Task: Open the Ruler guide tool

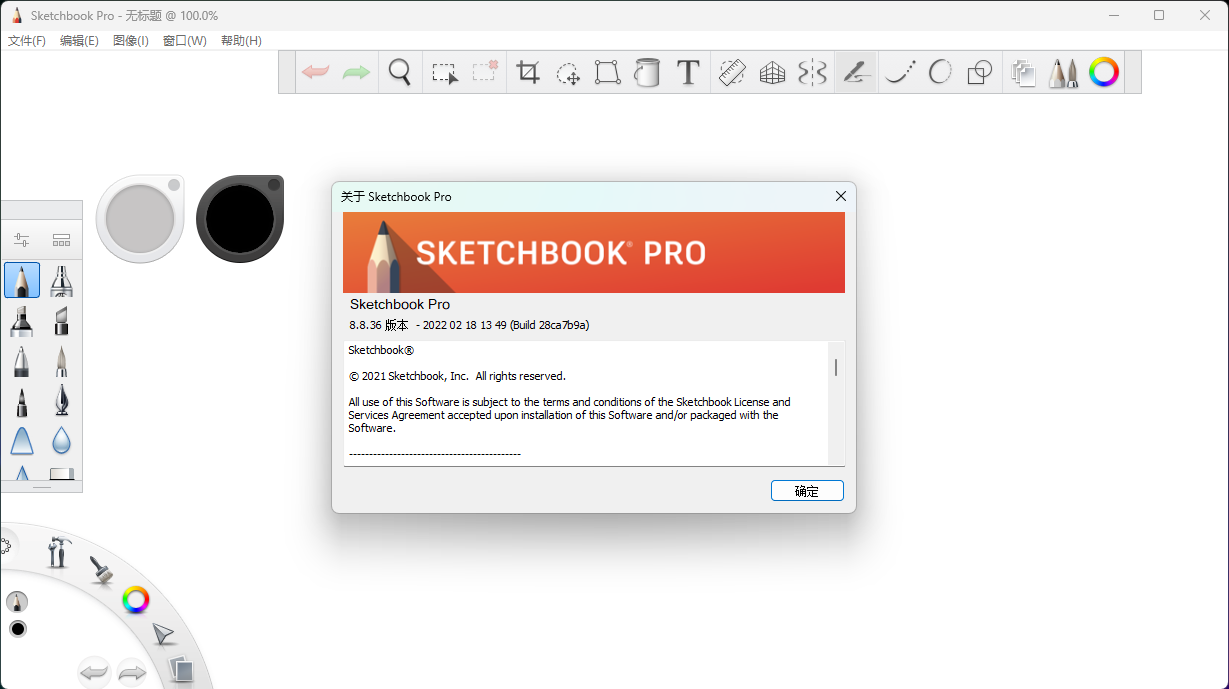Action: pos(733,72)
